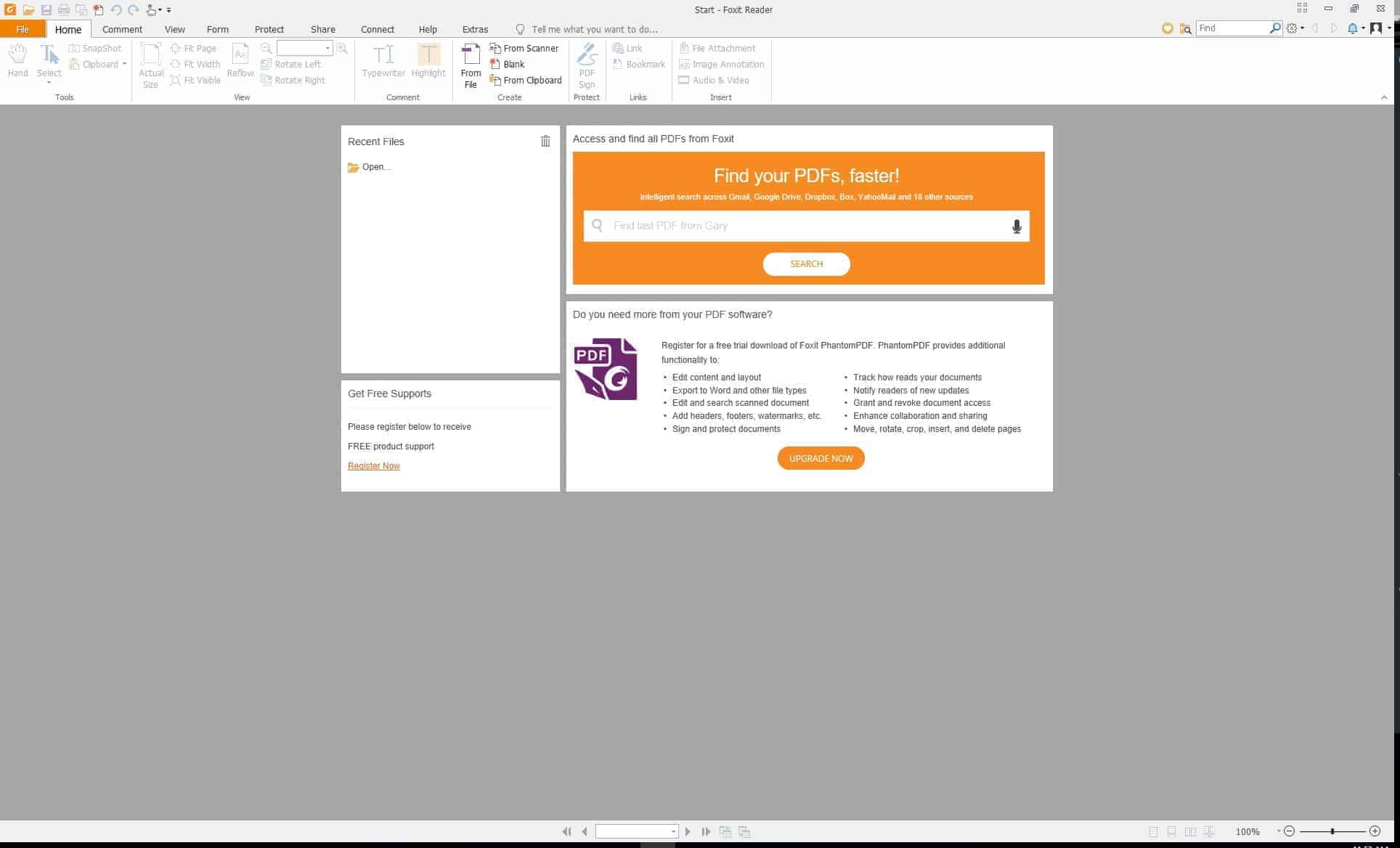Click the status bar zoom out minus button
The height and width of the screenshot is (848, 1400).
coord(1289,831)
